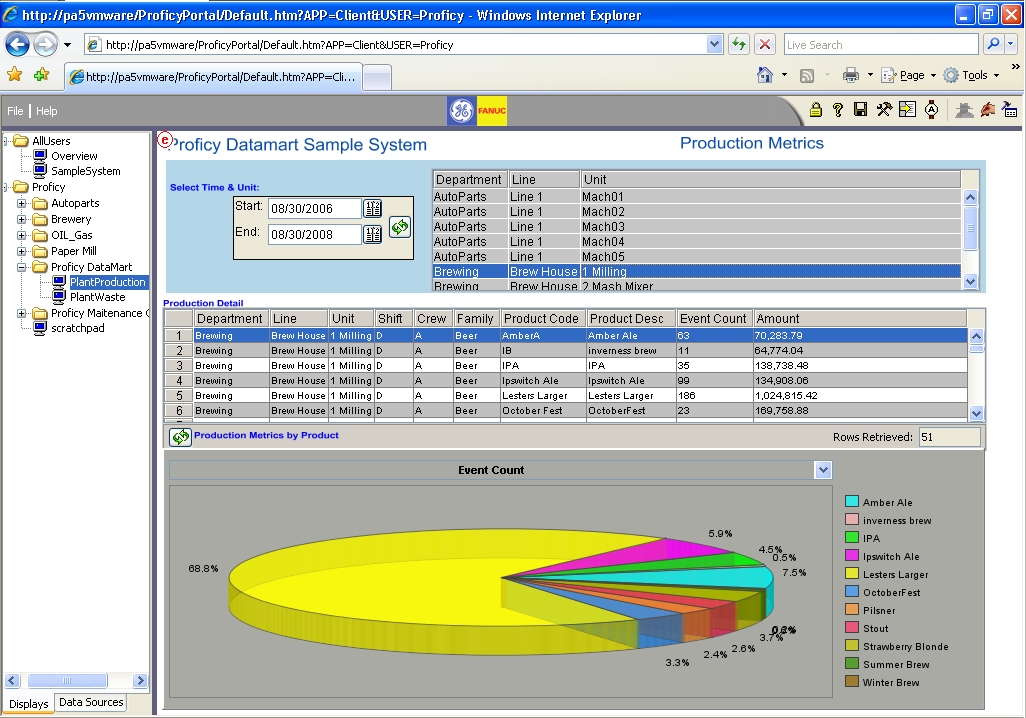
Task: Click the Rows Retrieved value box
Action: [x=949, y=437]
